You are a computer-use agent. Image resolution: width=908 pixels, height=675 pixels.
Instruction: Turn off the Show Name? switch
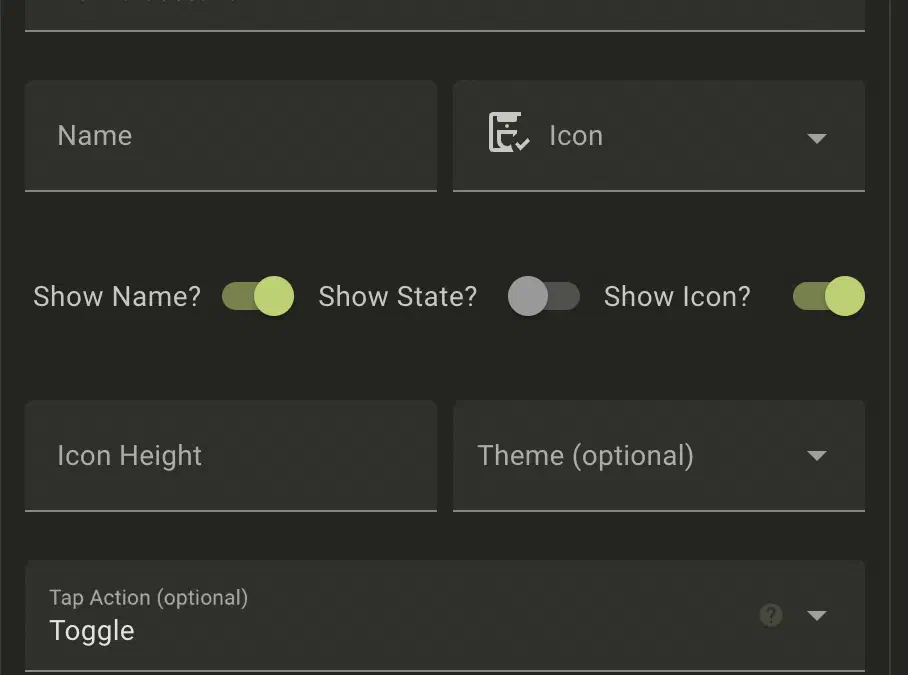[258, 297]
